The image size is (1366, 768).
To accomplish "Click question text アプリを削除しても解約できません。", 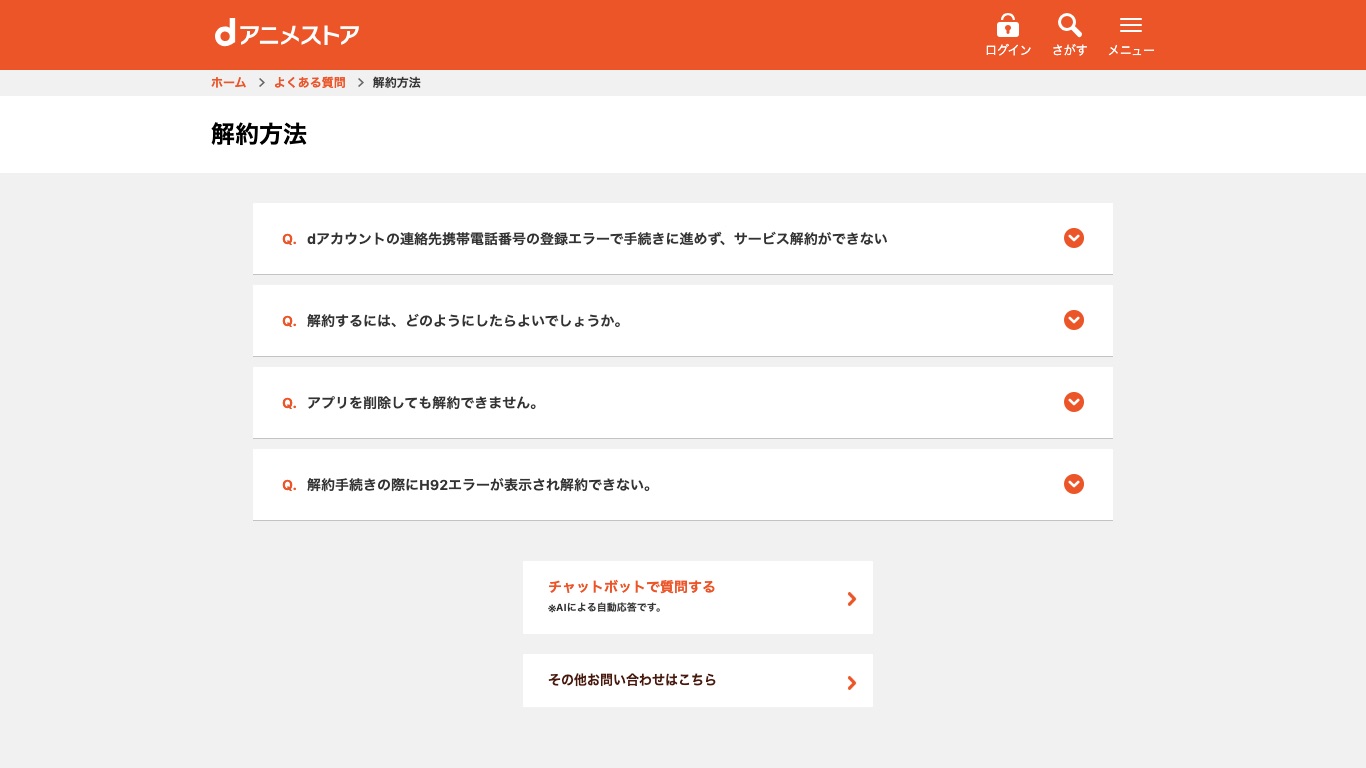I will 423,403.
